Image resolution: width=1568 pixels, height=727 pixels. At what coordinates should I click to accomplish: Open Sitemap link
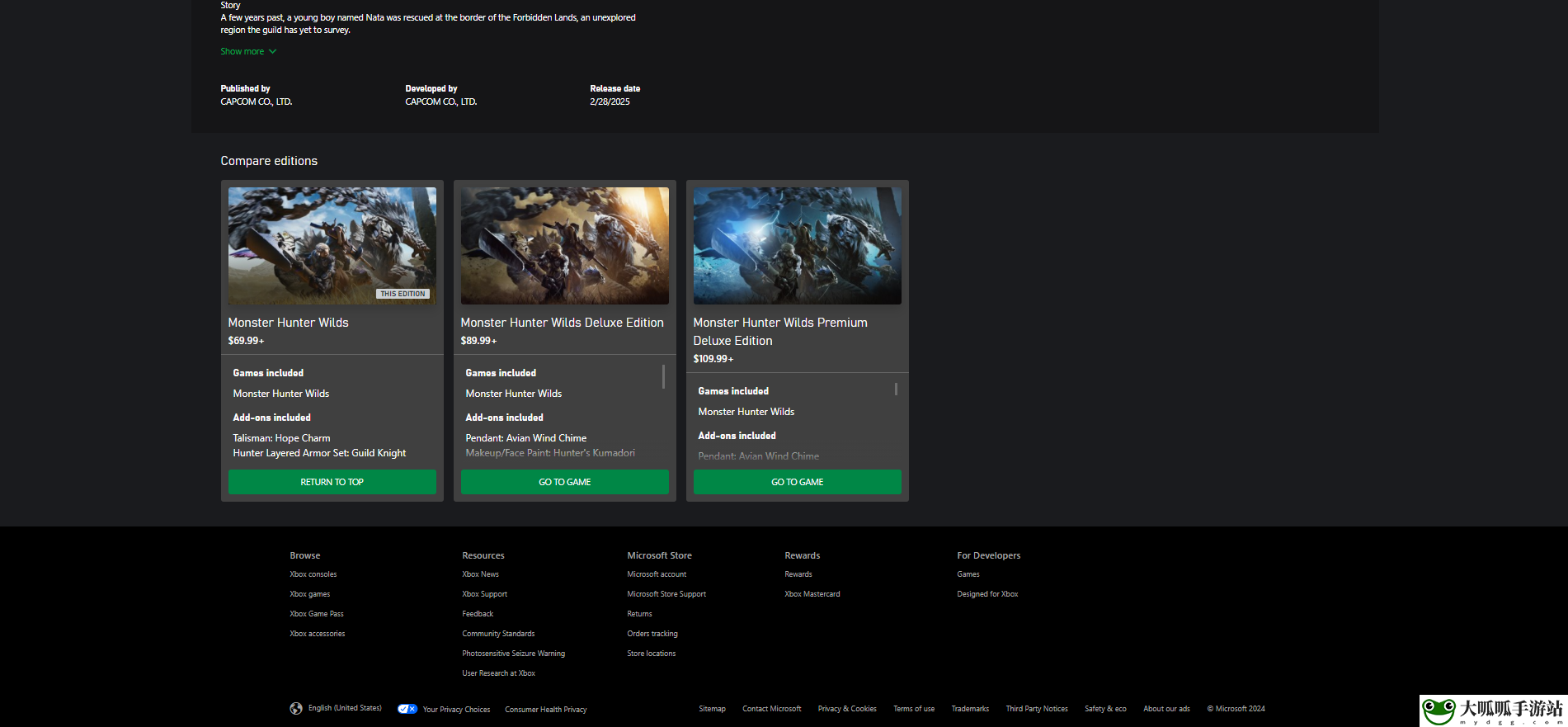click(713, 709)
